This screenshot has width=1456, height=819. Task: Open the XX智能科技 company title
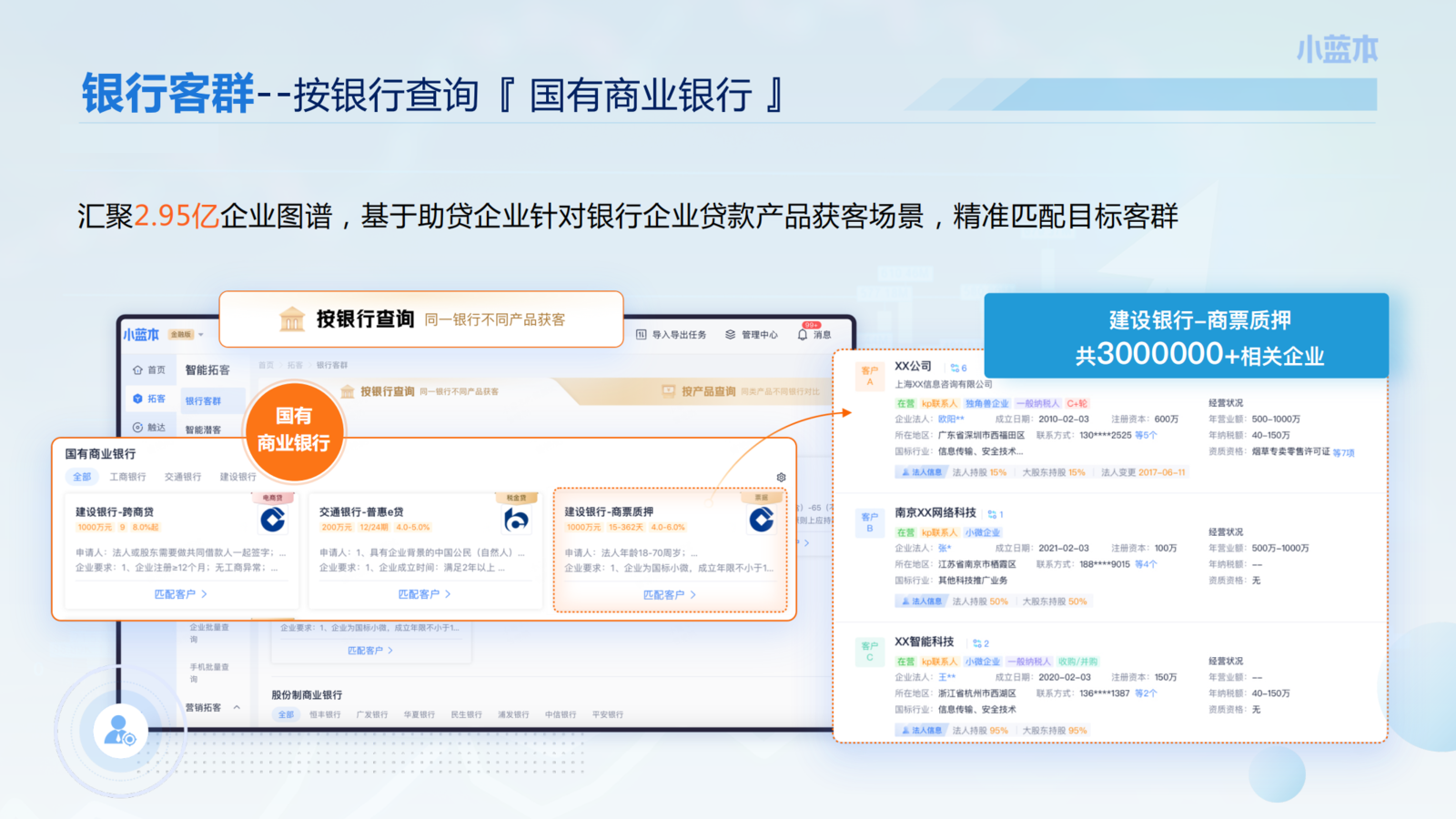(x=925, y=642)
